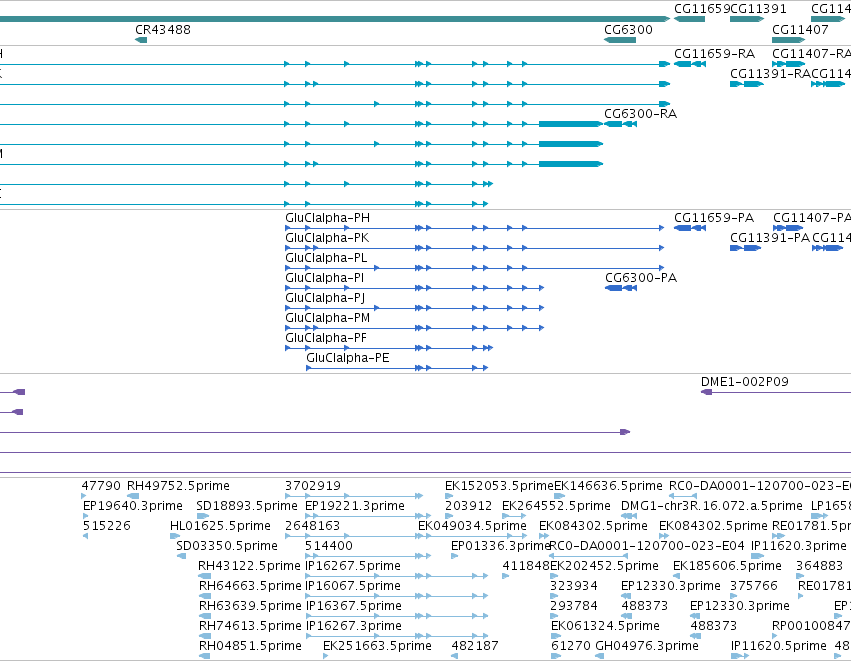
Task: Select EST SD18893.5prime
Action: click(203, 516)
